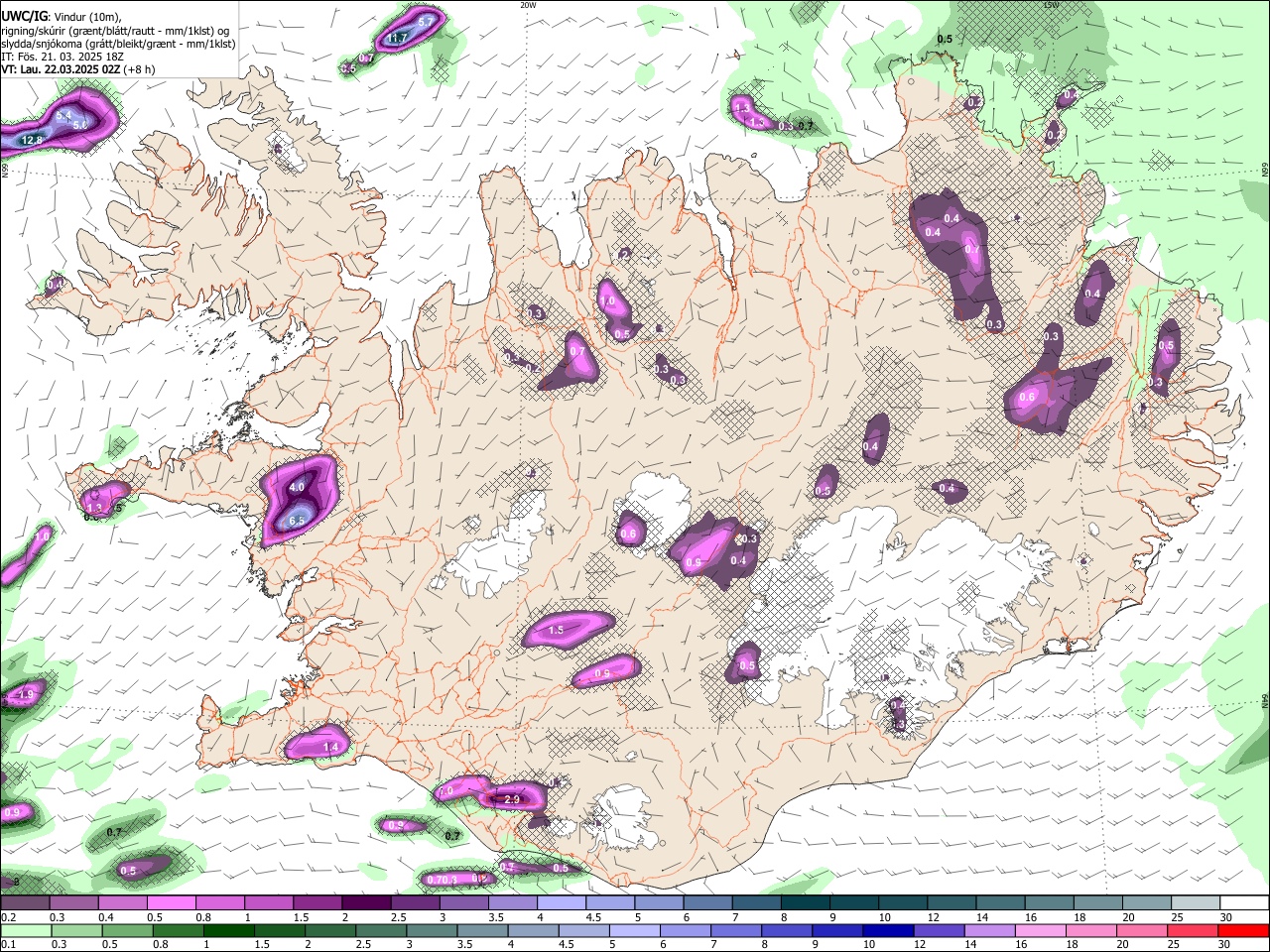Click the valid time 'VT: Lau. 22.03.2025 02Z'
The height and width of the screenshot is (952, 1270).
coord(61,69)
